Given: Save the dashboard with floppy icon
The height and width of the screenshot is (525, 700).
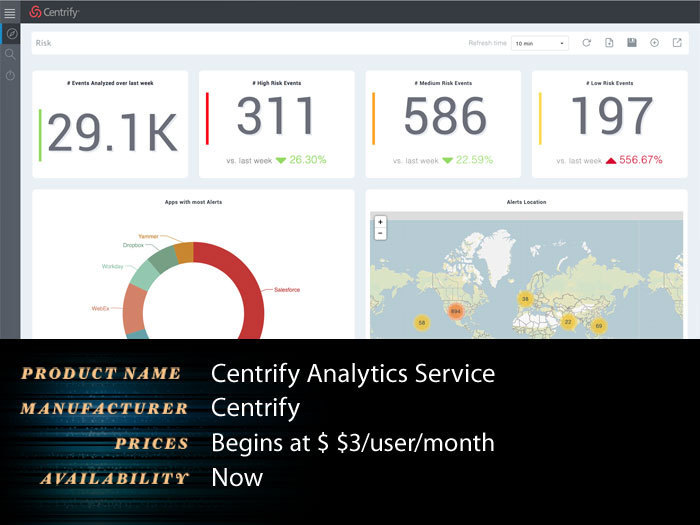Looking at the screenshot, I should pyautogui.click(x=632, y=42).
